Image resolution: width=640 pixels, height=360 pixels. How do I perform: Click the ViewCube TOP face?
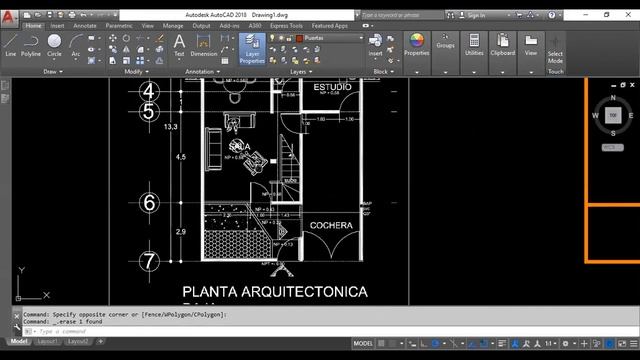point(613,116)
